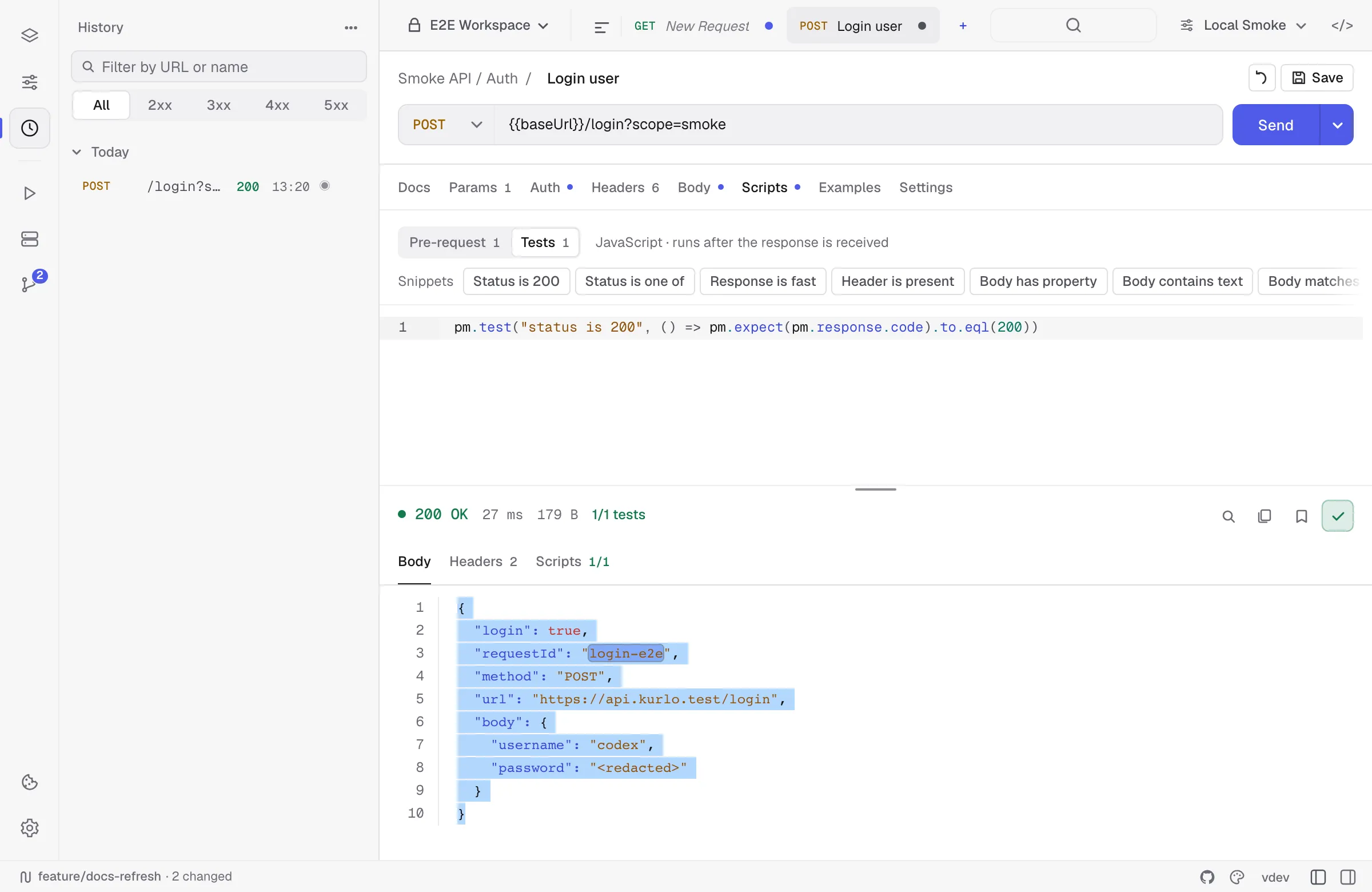Open History panel more options menu
Viewport: 1372px width, 892px height.
[x=351, y=27]
